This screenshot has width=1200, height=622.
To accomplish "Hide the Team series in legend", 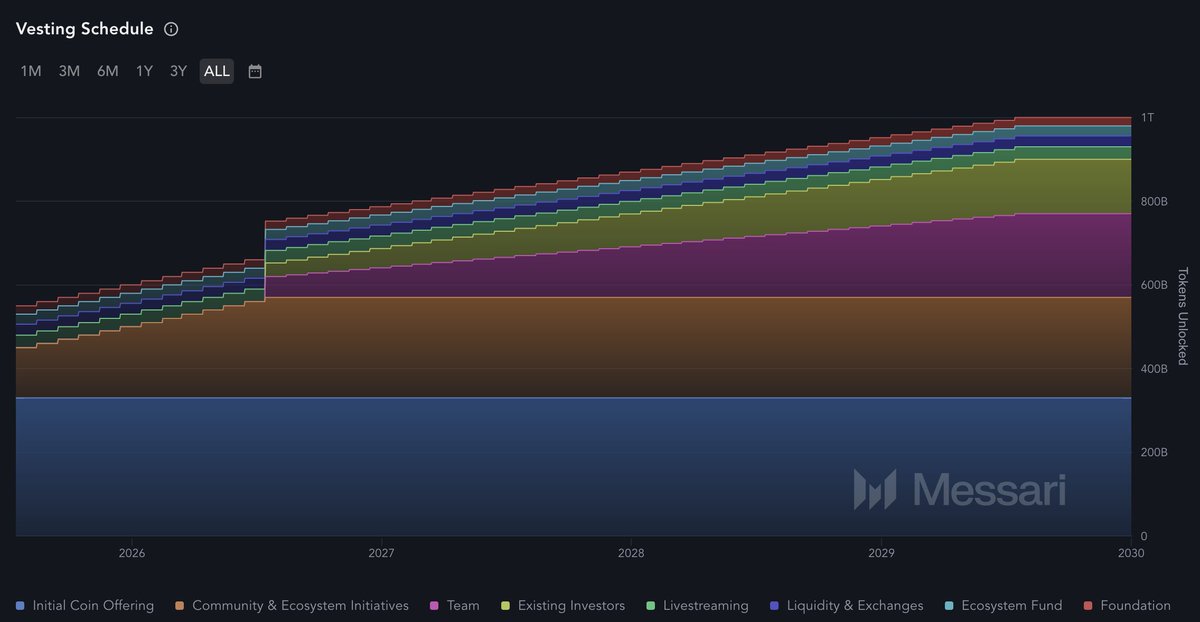I will (x=454, y=605).
